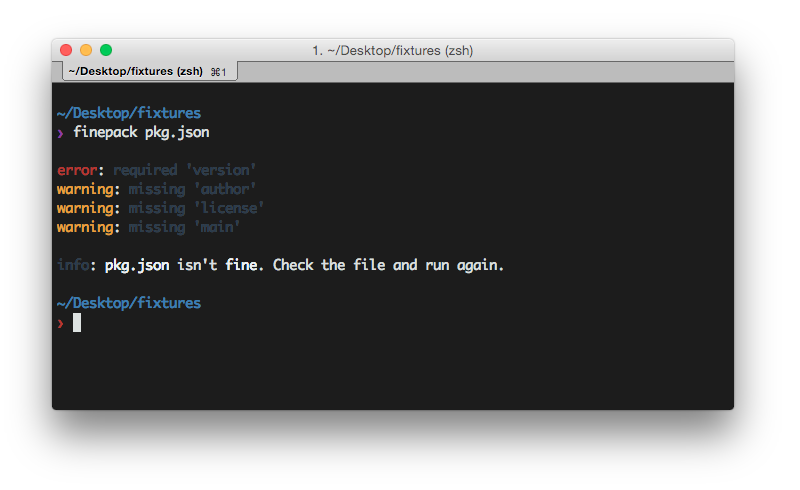Click the top blue ~/Desktop/fixtures path
The height and width of the screenshot is (490, 800).
coord(128,113)
